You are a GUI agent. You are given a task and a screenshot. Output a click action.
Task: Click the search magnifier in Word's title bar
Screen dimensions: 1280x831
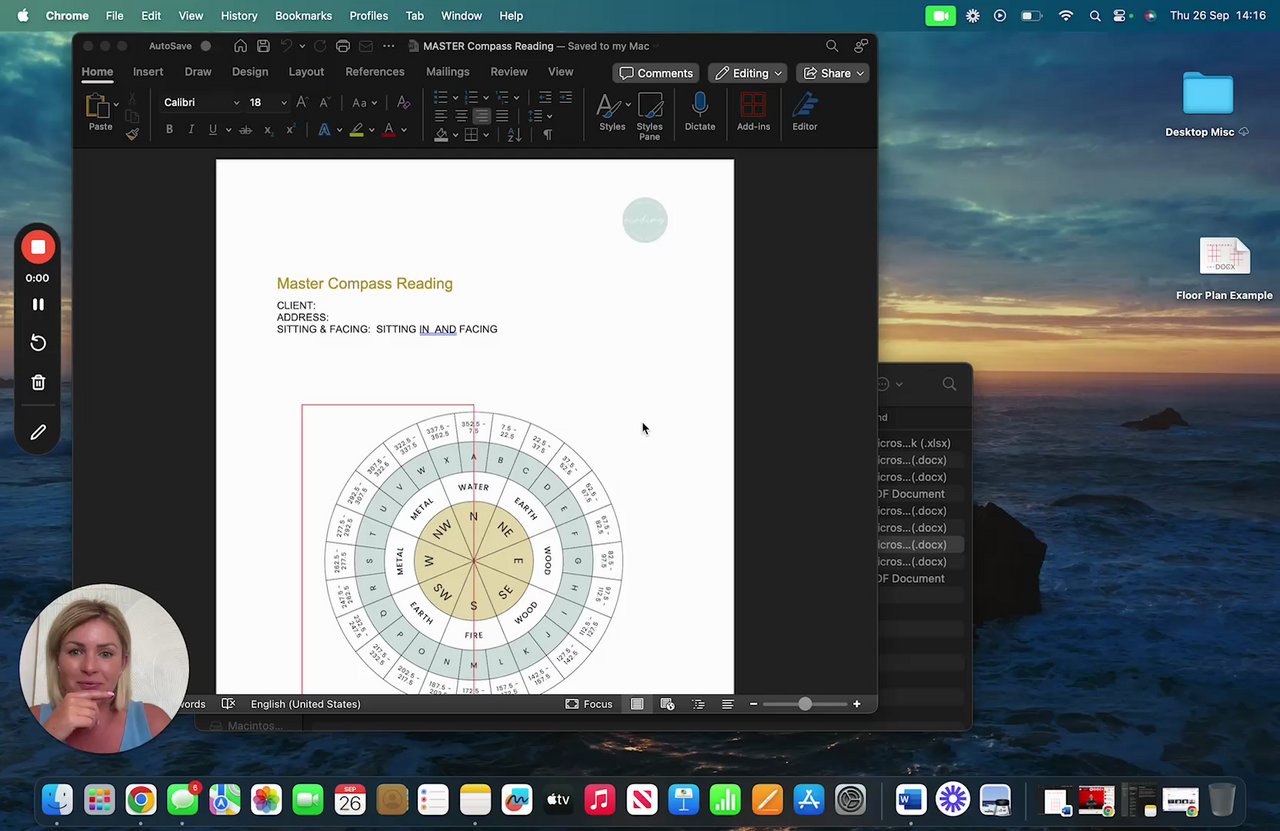(832, 46)
